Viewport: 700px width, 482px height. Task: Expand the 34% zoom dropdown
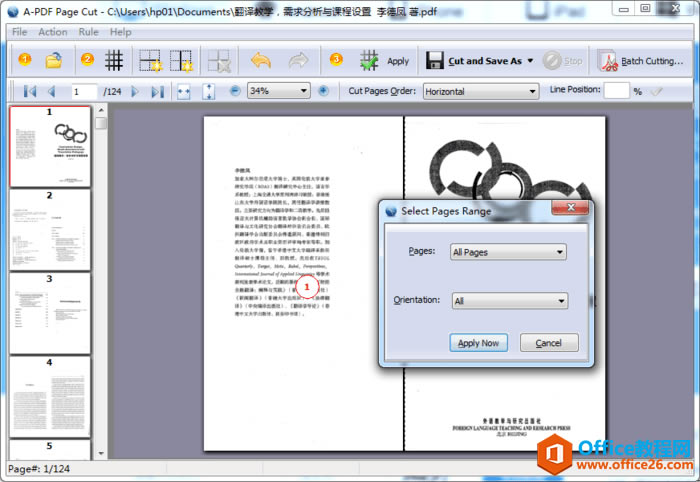point(304,91)
